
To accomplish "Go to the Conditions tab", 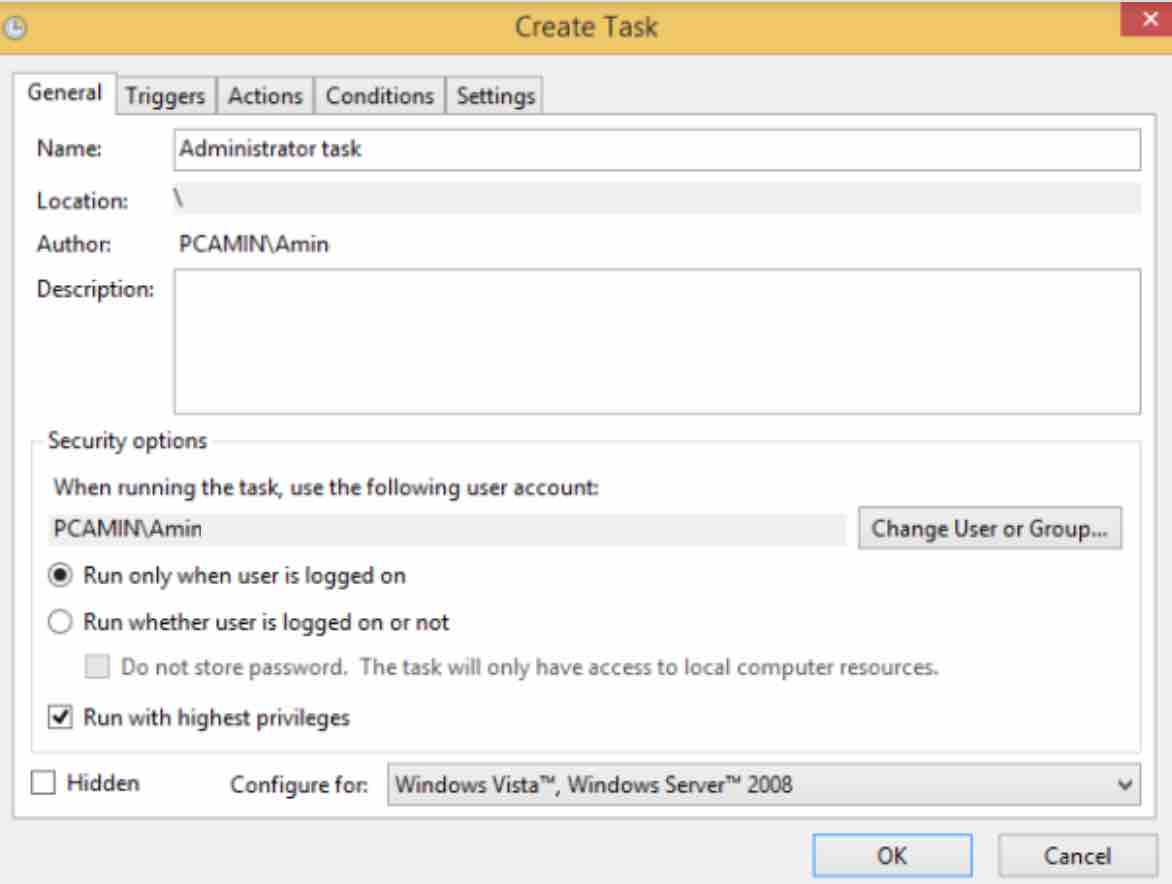I will (x=380, y=96).
